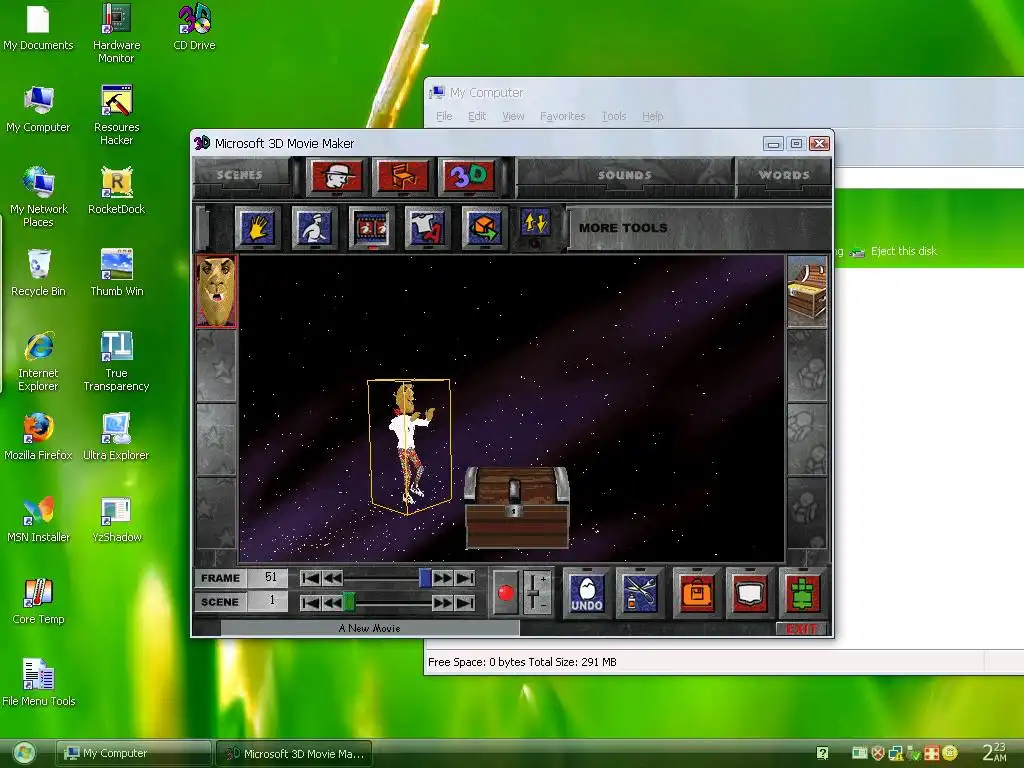Select the RocketDock desktop icon
1024x768 pixels.
coord(116,191)
